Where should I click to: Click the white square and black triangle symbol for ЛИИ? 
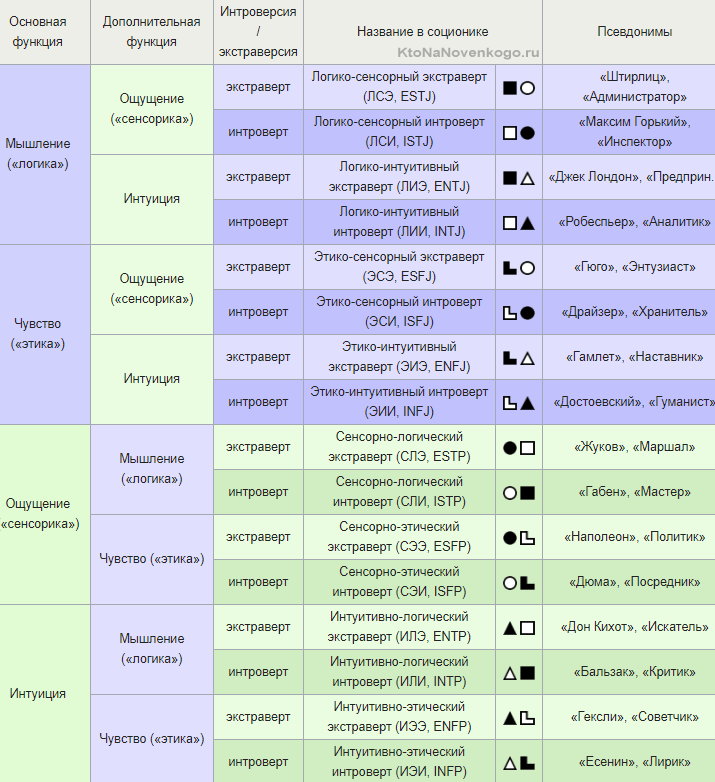(x=519, y=223)
